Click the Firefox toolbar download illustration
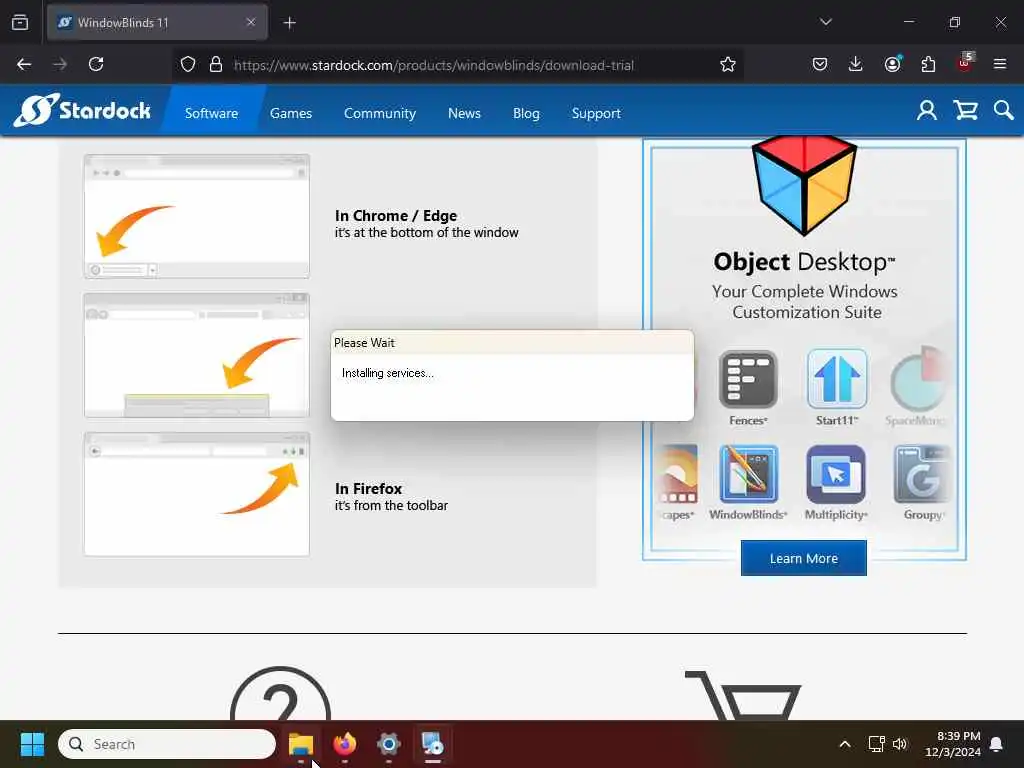 pos(197,494)
